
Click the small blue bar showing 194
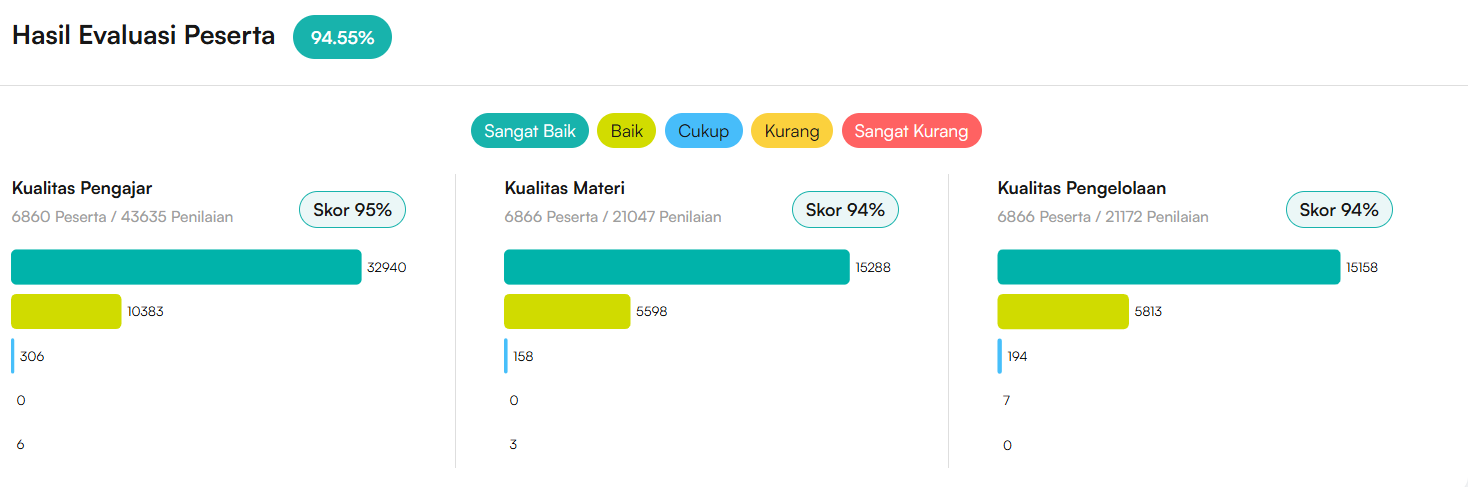999,356
